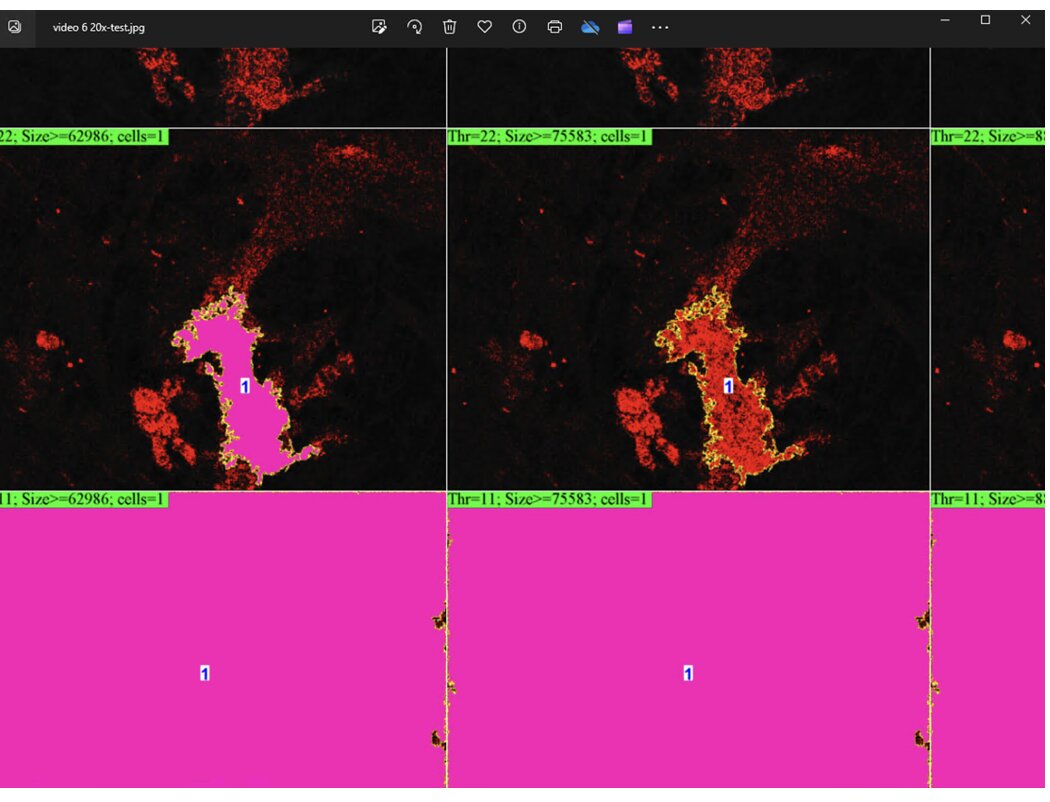
Task: Click the '1' marker in the bottom-left magenta panel
Action: [204, 674]
